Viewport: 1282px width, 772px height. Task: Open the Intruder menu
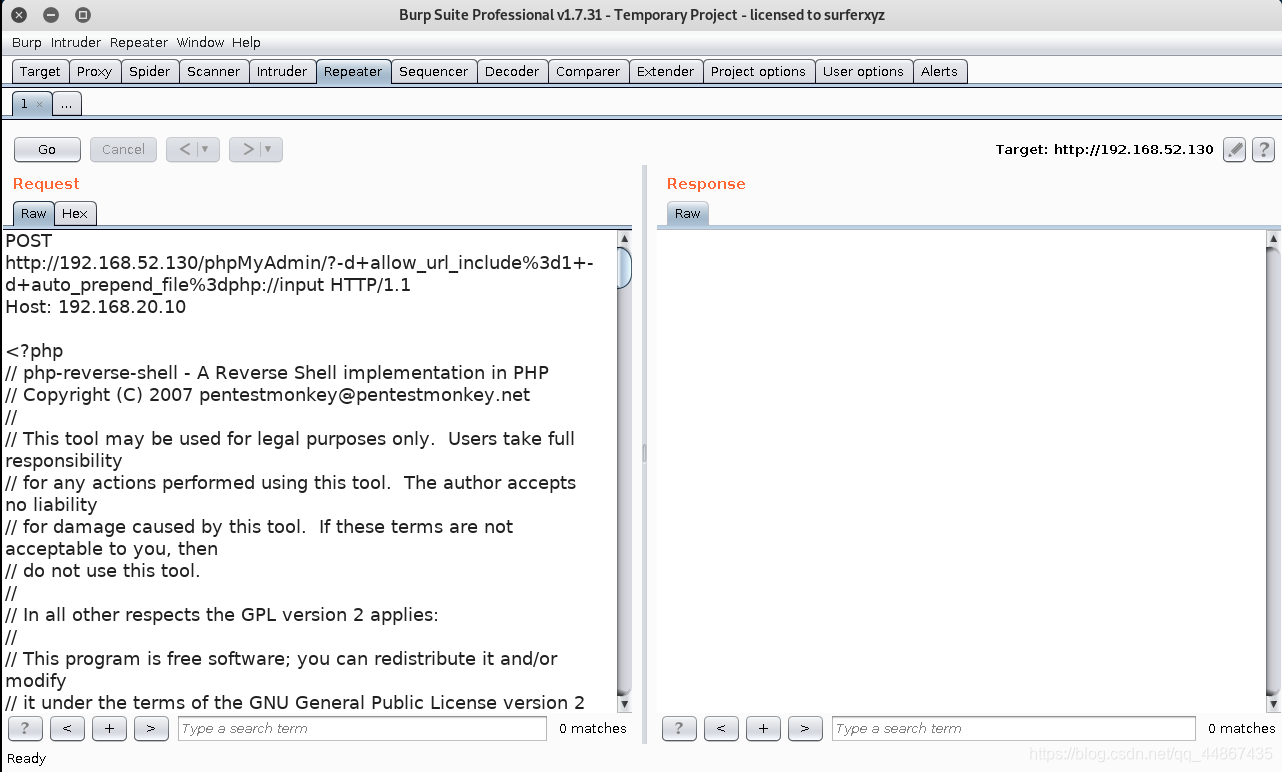point(76,42)
